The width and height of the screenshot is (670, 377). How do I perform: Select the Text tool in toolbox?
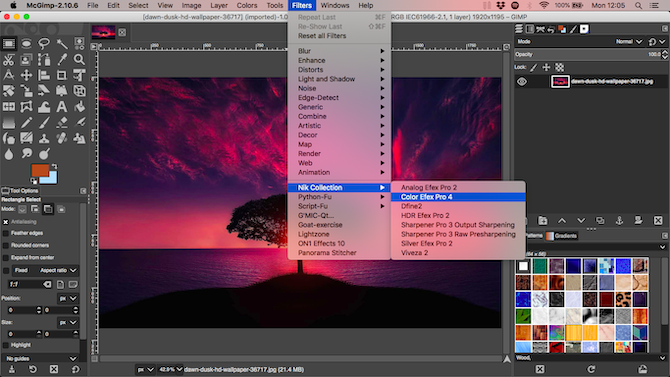pos(62,106)
